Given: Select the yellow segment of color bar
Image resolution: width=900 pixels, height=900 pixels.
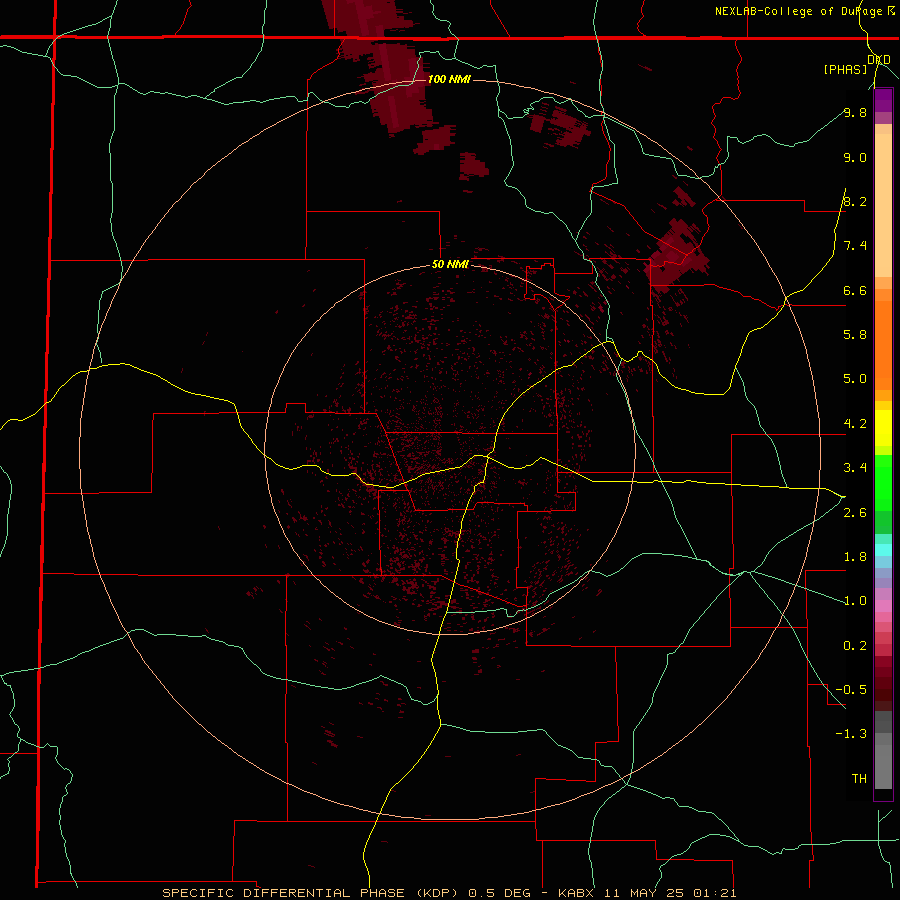Looking at the screenshot, I should click(x=883, y=428).
